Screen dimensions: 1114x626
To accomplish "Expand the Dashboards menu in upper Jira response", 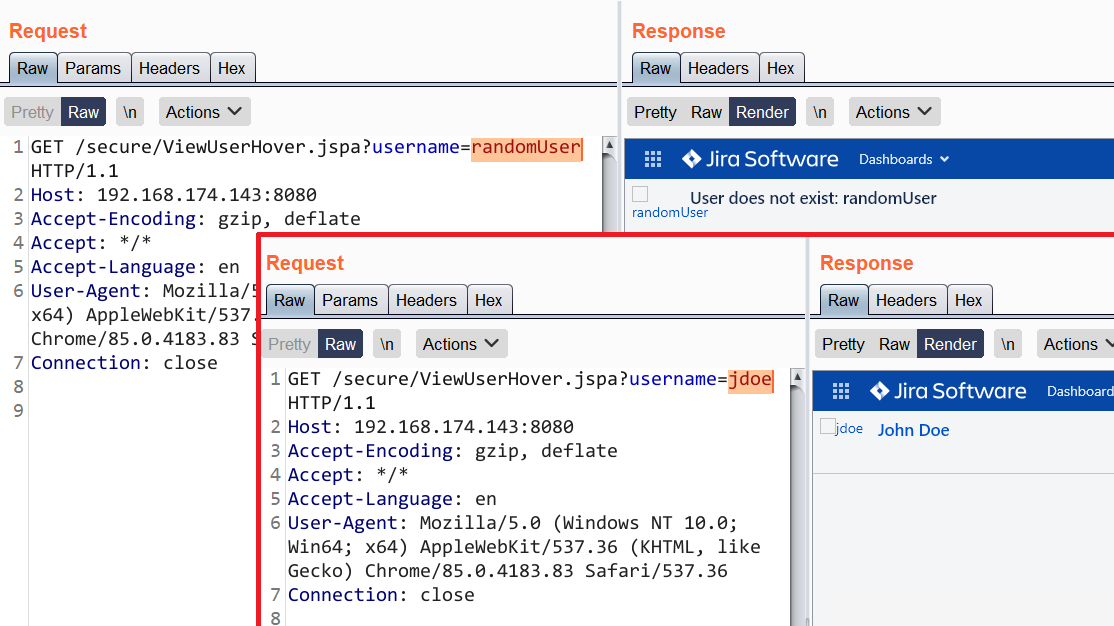I will pyautogui.click(x=904, y=159).
